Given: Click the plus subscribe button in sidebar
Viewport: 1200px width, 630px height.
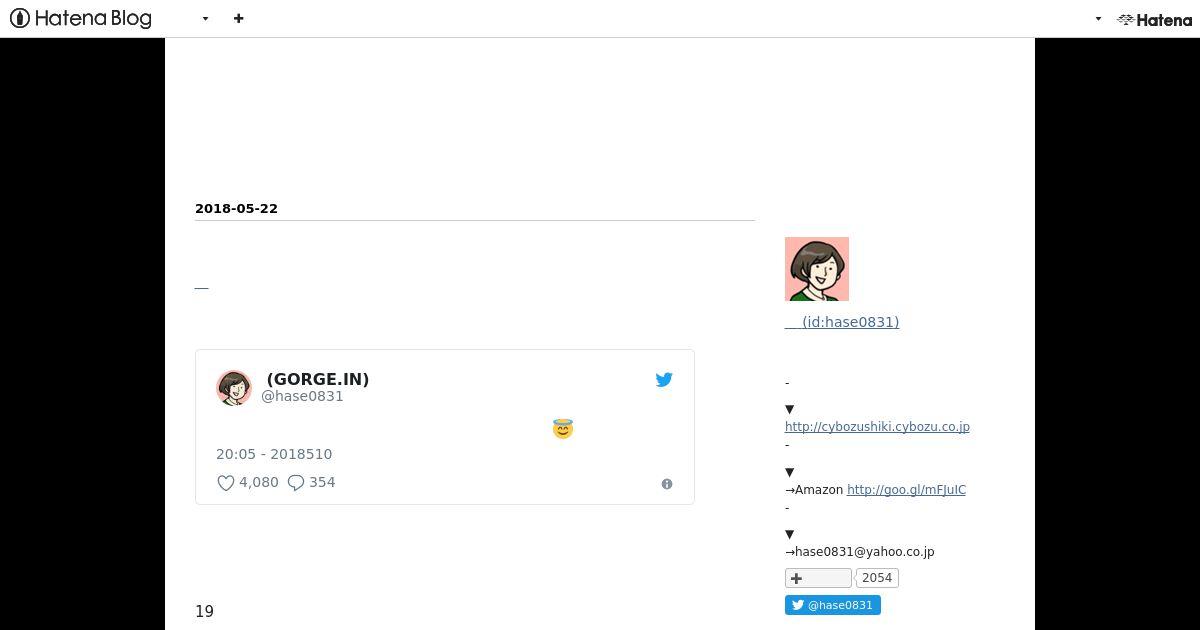Looking at the screenshot, I should point(818,578).
